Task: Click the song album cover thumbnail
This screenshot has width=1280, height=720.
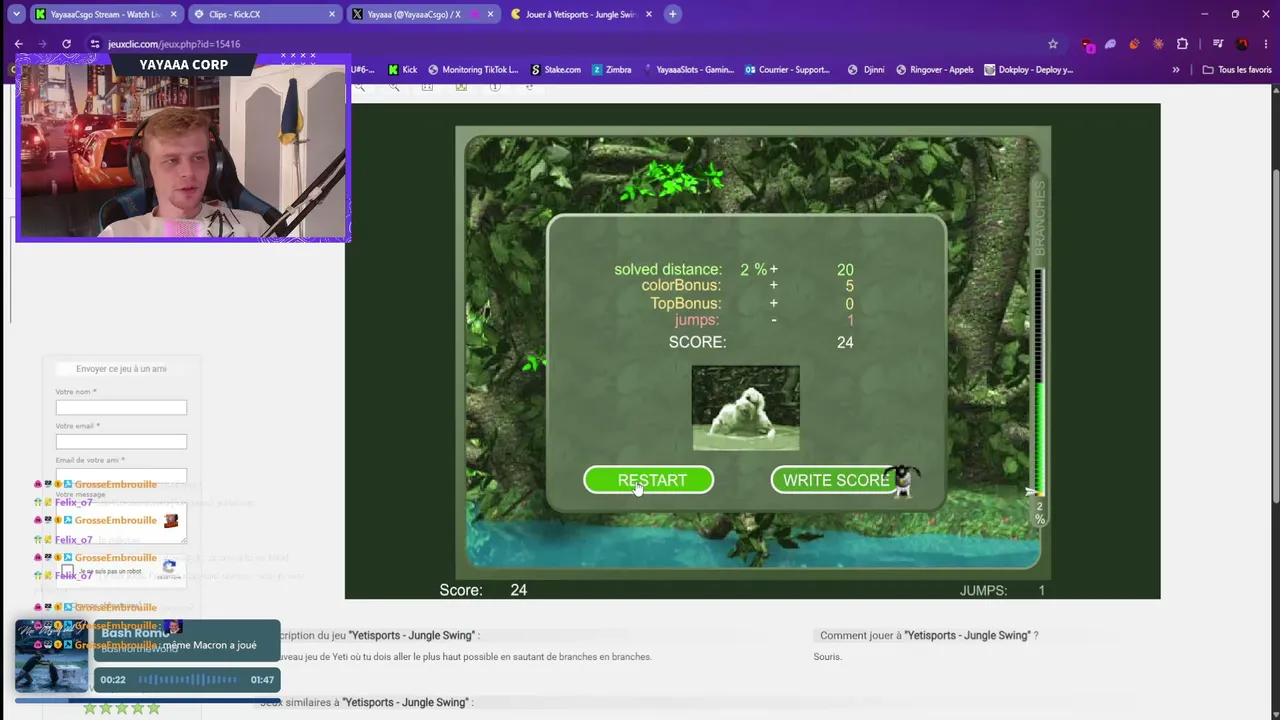Action: click(52, 656)
